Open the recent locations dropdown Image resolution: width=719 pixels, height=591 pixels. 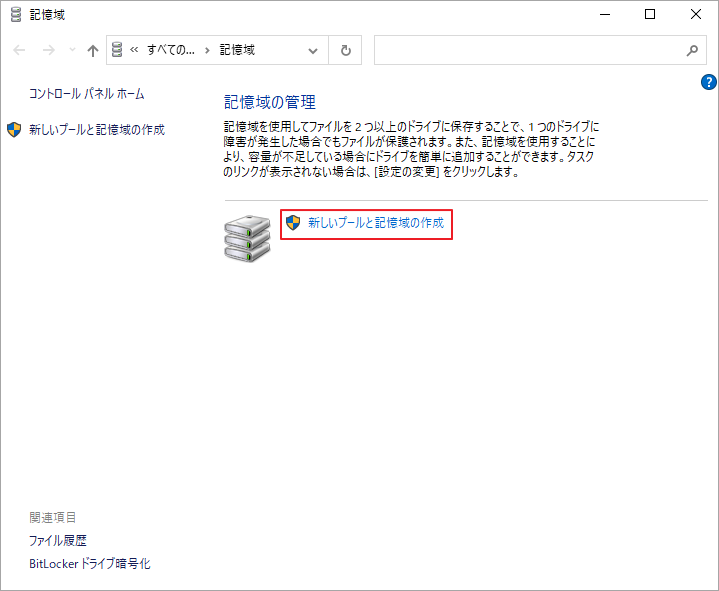coord(71,50)
